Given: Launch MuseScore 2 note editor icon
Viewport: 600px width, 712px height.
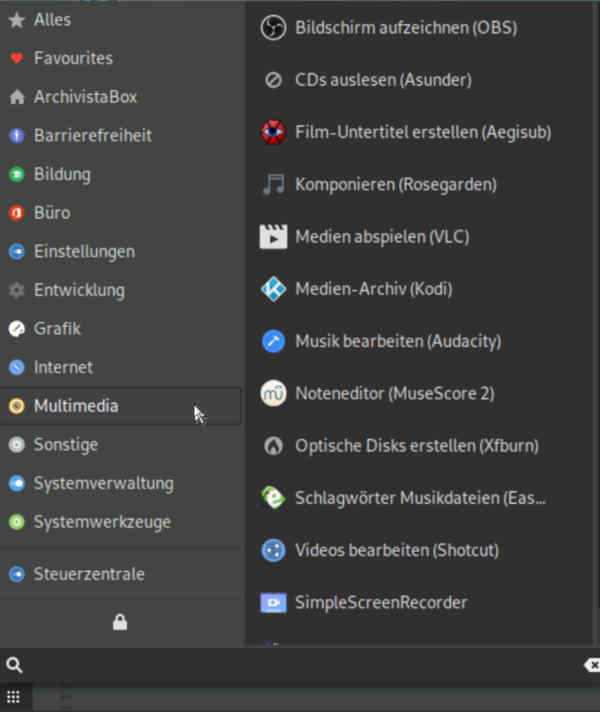Looking at the screenshot, I should [273, 393].
